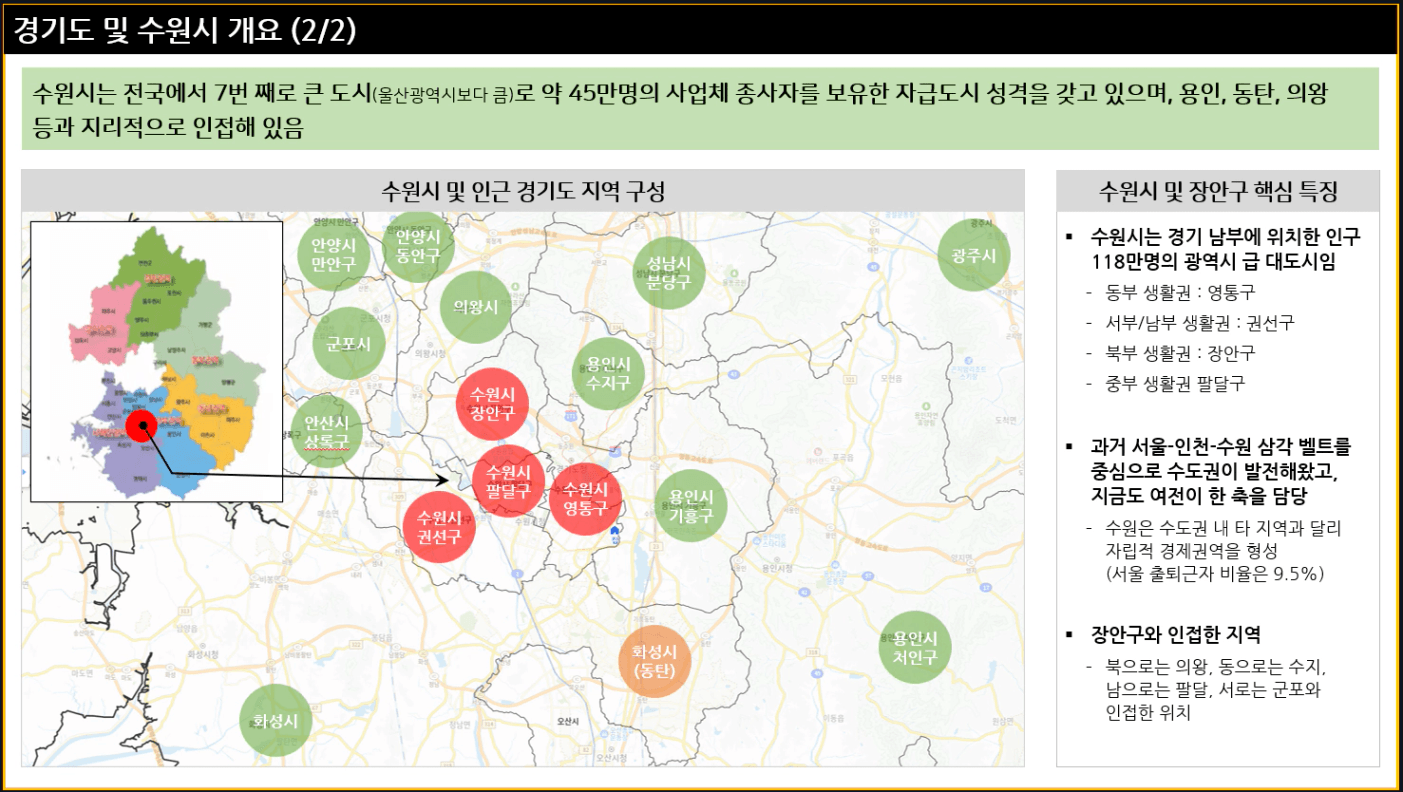This screenshot has width=1403, height=792.
Task: Click the 용인시 기흥구 green circle
Action: pyautogui.click(x=691, y=506)
